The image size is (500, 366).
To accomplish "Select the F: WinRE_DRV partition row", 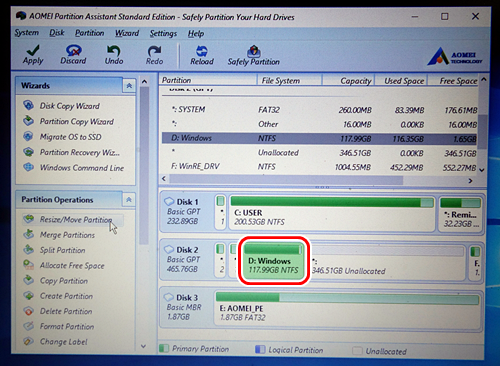I will pos(319,167).
